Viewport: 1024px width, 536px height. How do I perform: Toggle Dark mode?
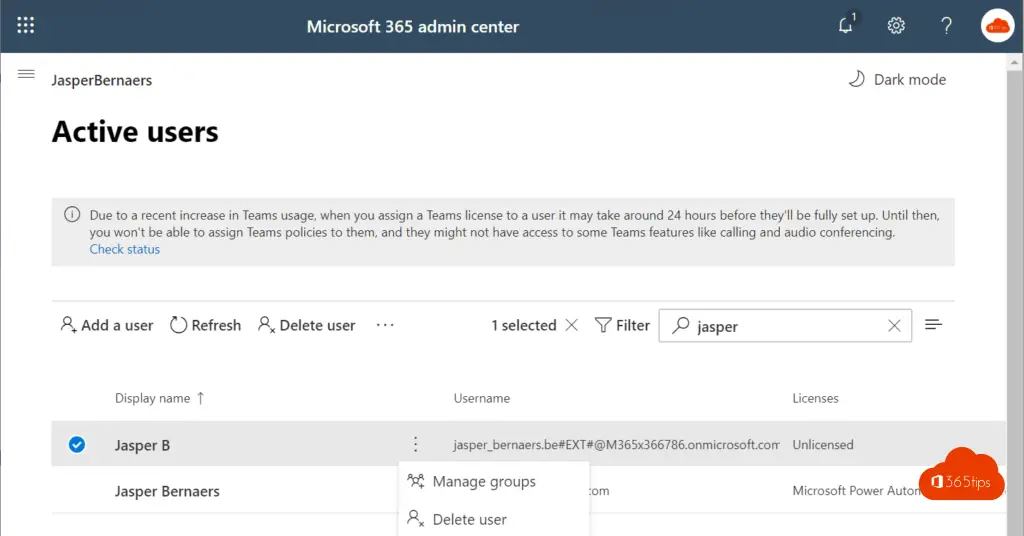pyautogui.click(x=897, y=80)
